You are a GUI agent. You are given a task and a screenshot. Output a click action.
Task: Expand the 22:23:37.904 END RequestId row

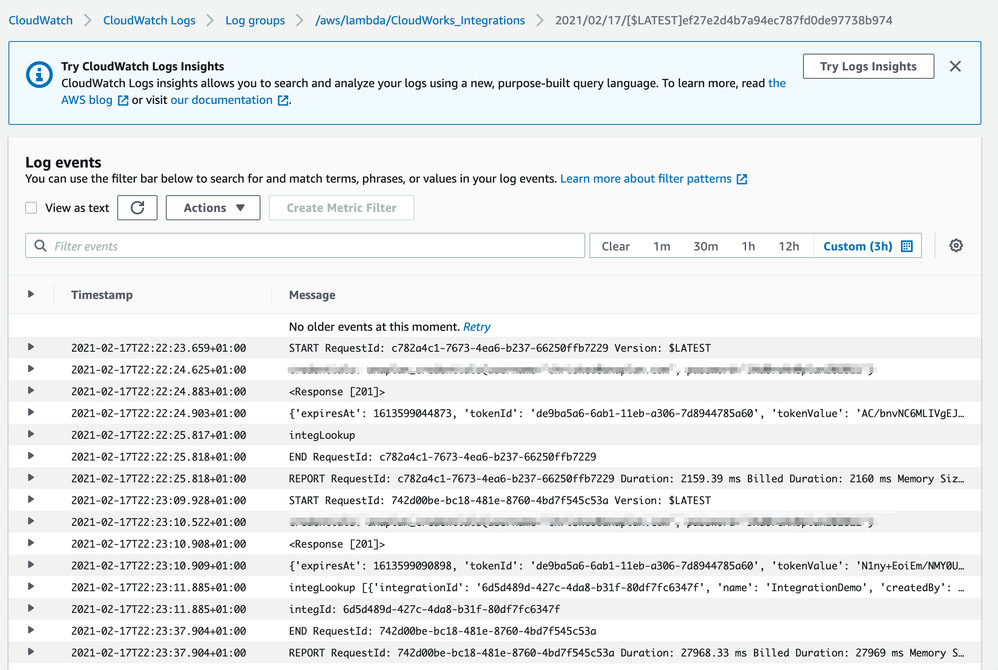point(31,630)
